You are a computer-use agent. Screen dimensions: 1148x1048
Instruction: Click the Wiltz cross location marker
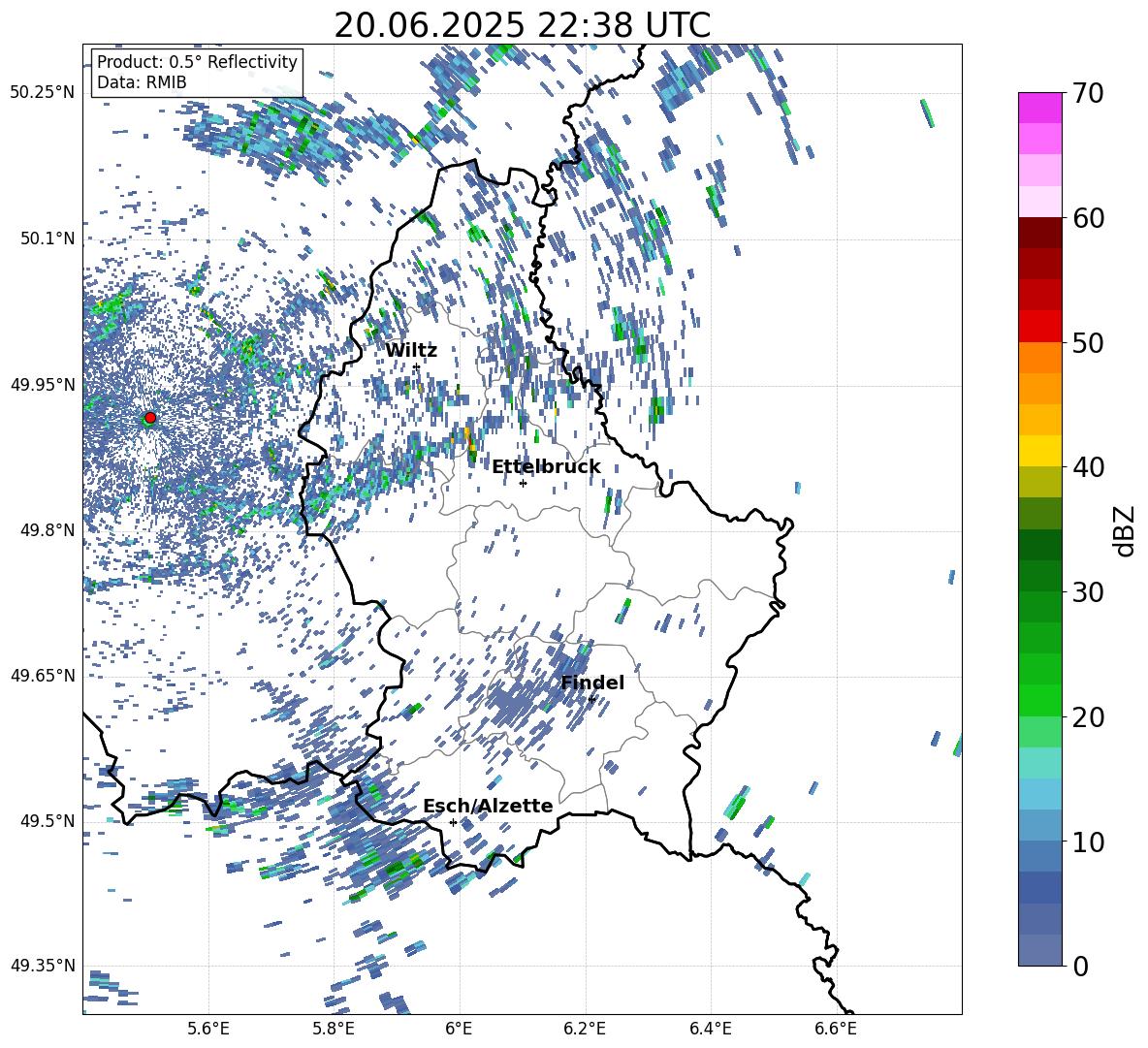point(416,366)
